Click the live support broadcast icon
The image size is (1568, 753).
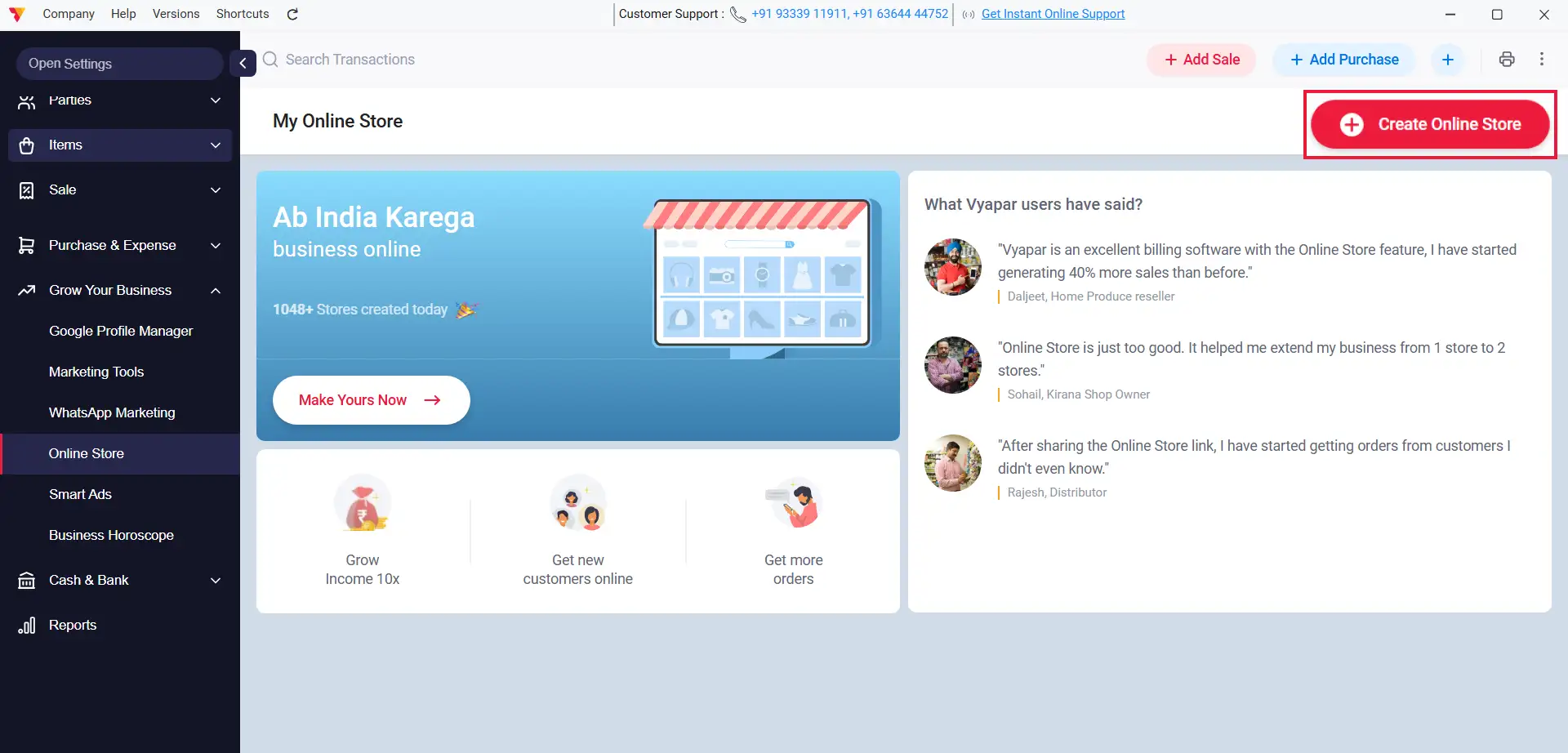point(969,15)
